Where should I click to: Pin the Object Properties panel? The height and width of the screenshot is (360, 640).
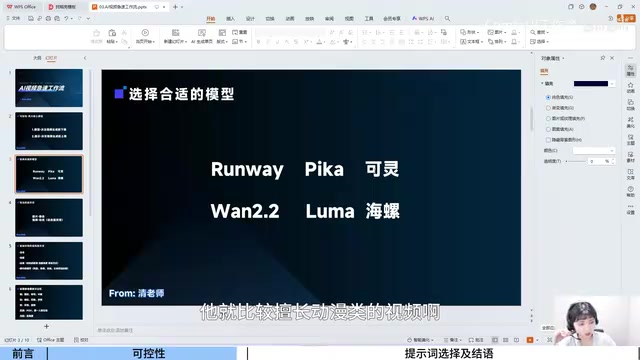pos(602,58)
